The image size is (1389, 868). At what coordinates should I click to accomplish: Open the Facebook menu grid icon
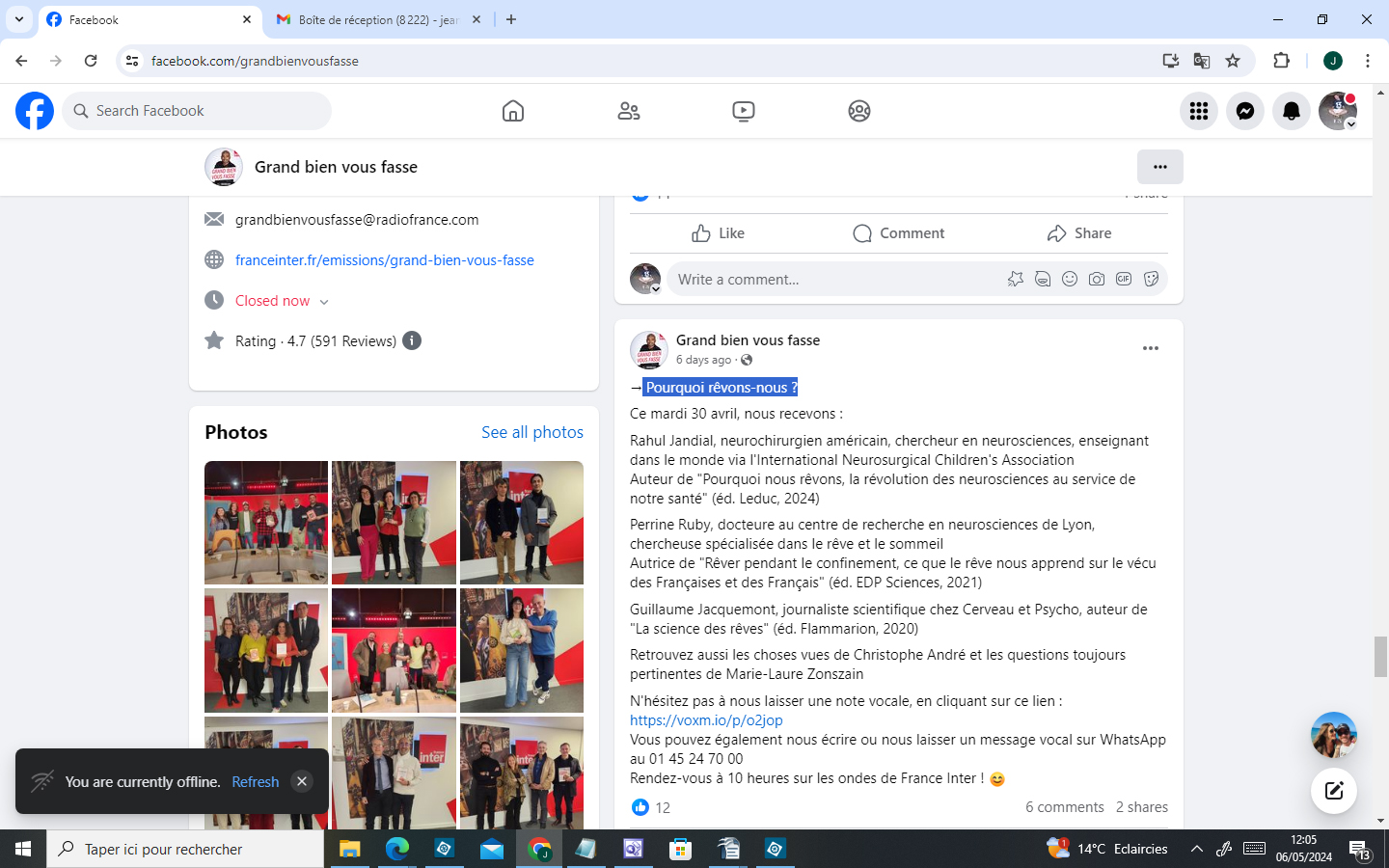(1199, 111)
